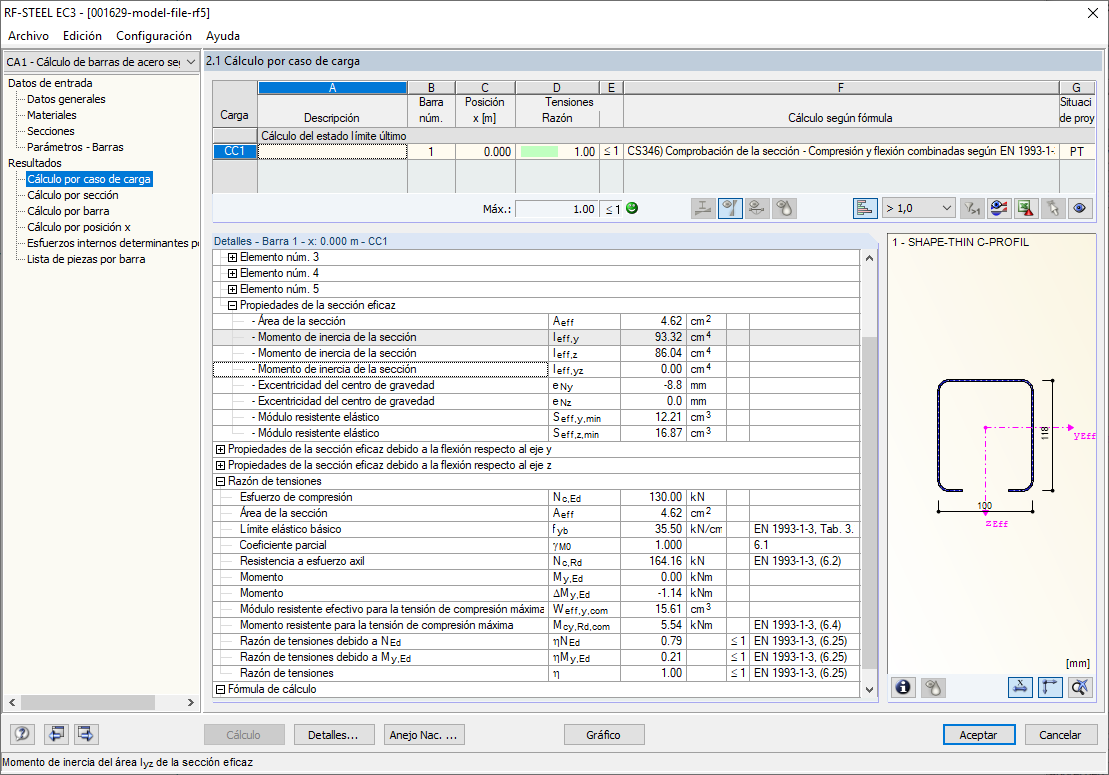Open the Ayuda menu
This screenshot has width=1109, height=775.
[223, 36]
